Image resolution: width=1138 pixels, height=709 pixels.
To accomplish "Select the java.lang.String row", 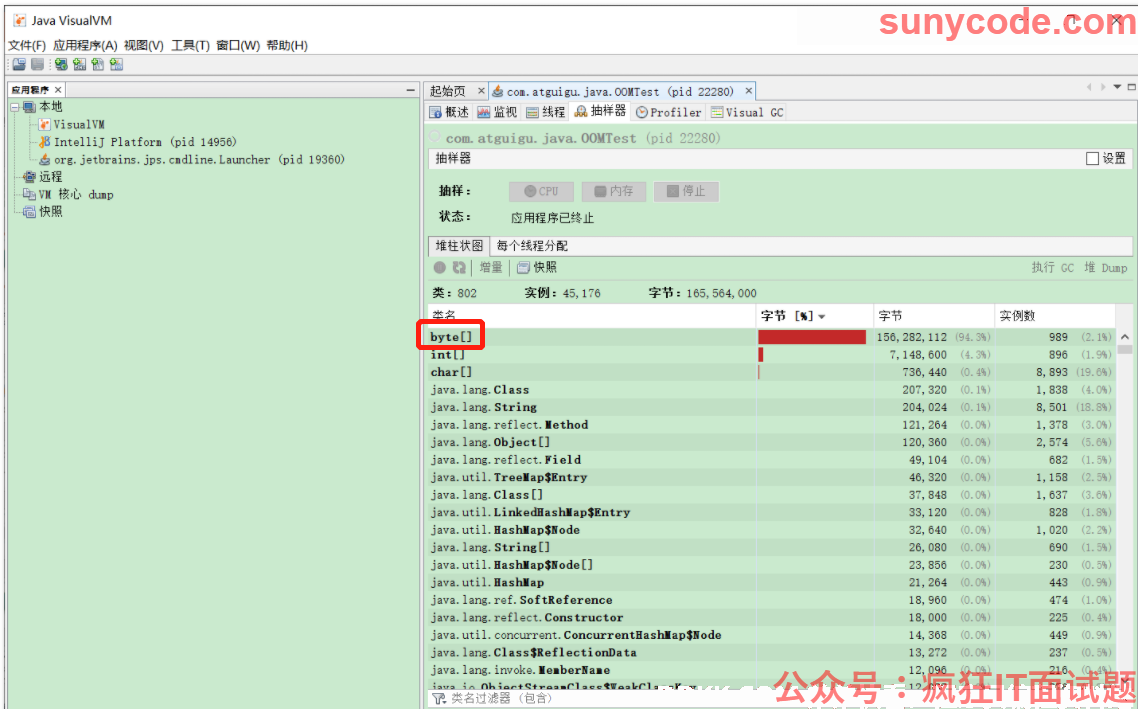I will pyautogui.click(x=771, y=407).
